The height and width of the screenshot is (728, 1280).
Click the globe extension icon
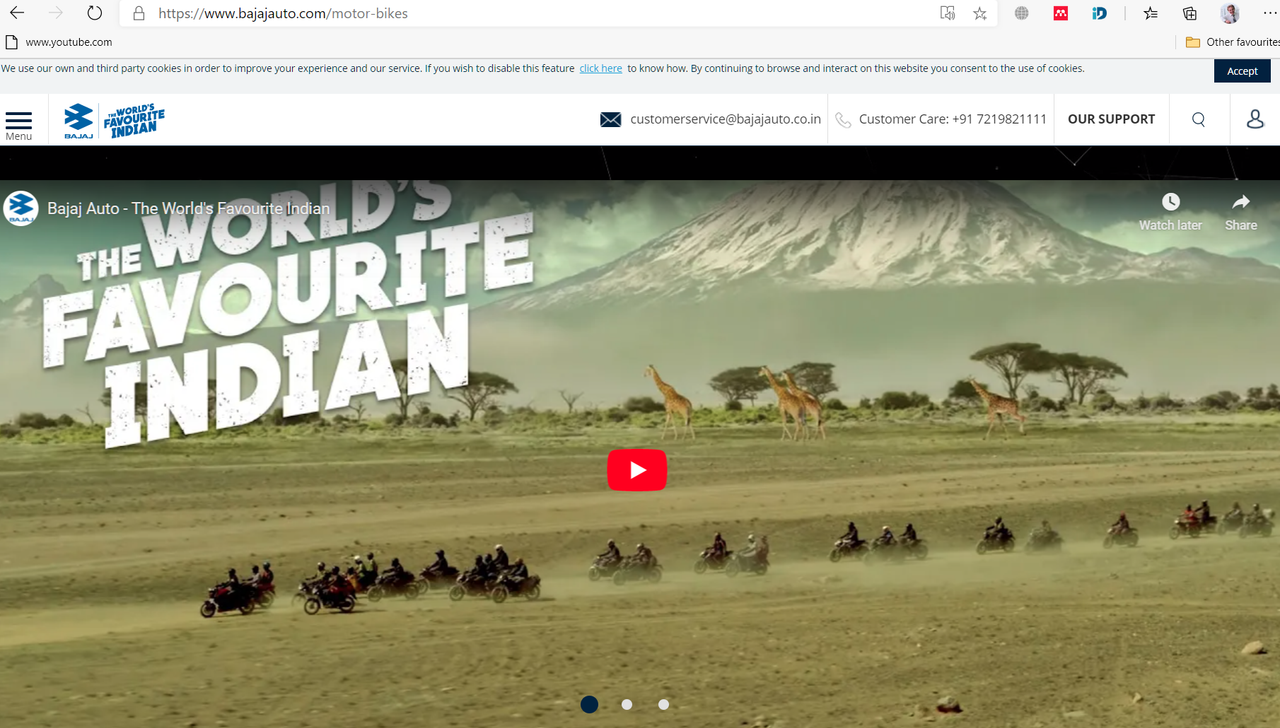pyautogui.click(x=1021, y=13)
